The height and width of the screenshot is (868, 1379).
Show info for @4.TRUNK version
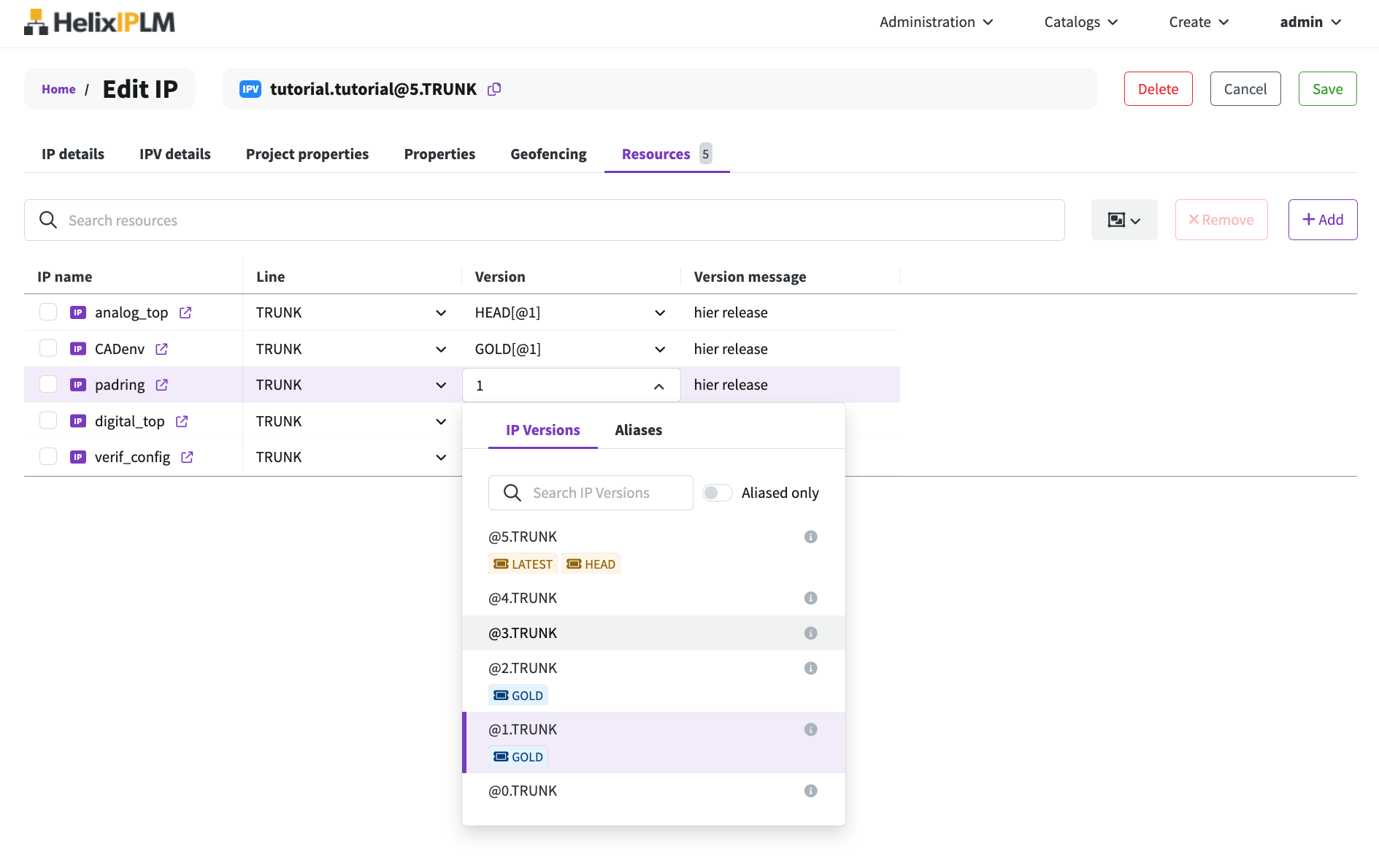point(810,598)
